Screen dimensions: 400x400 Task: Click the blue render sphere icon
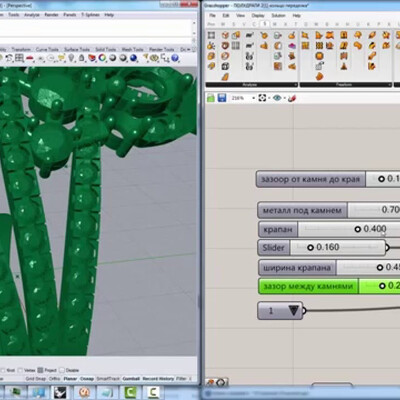134,58
